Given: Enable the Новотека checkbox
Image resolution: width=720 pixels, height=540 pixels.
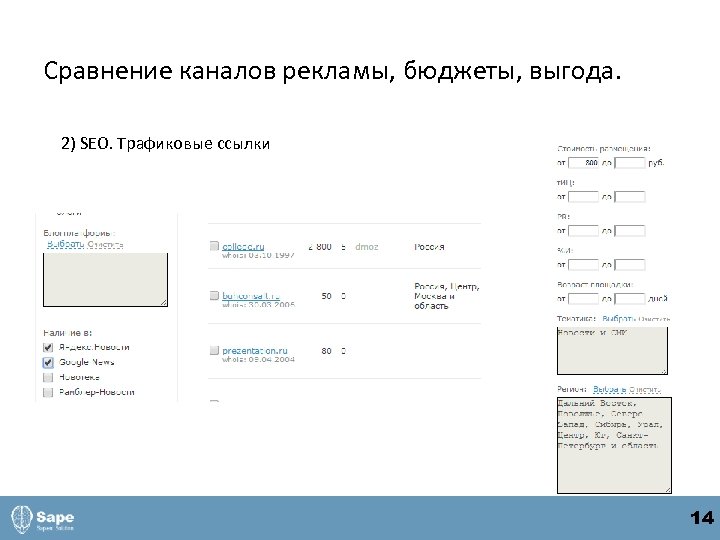Looking at the screenshot, I should (x=48, y=377).
